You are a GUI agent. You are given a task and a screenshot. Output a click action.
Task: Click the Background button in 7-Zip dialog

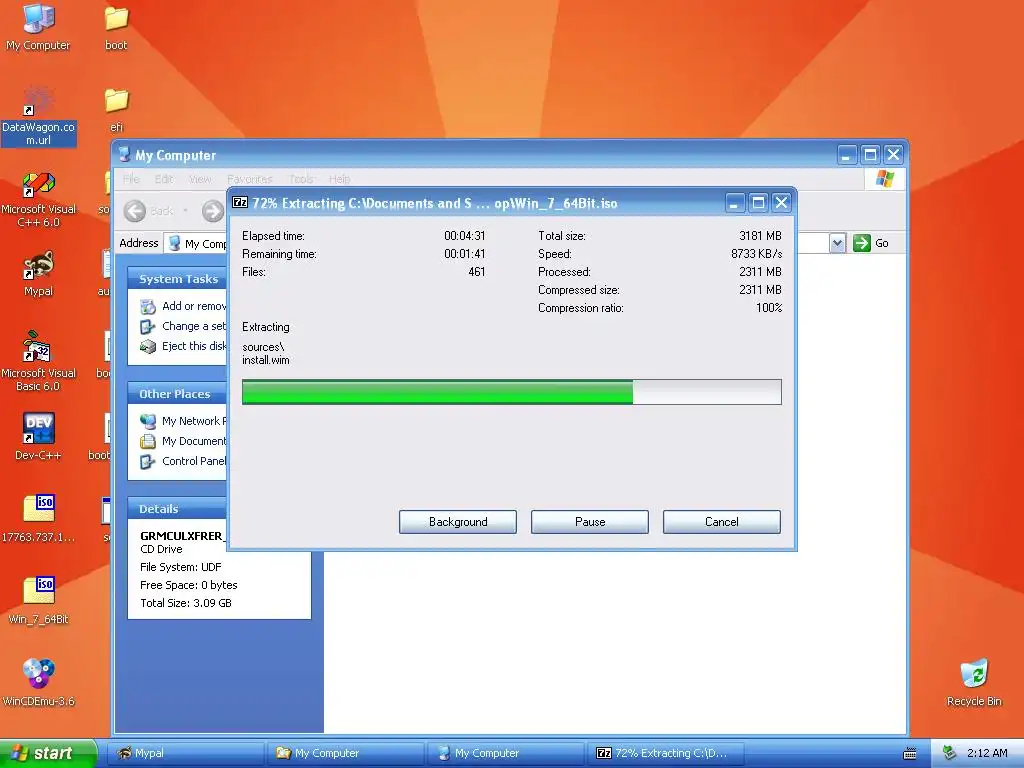[x=458, y=522]
